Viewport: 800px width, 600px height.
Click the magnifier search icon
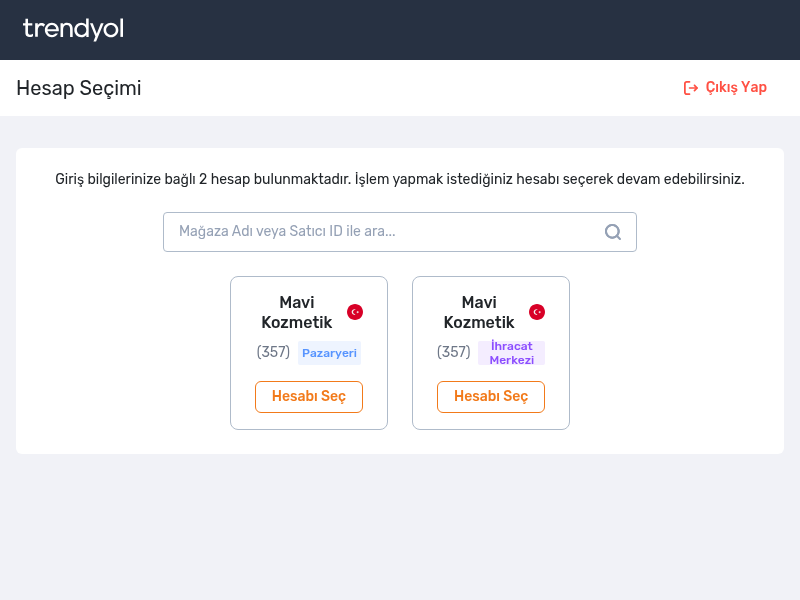point(613,232)
